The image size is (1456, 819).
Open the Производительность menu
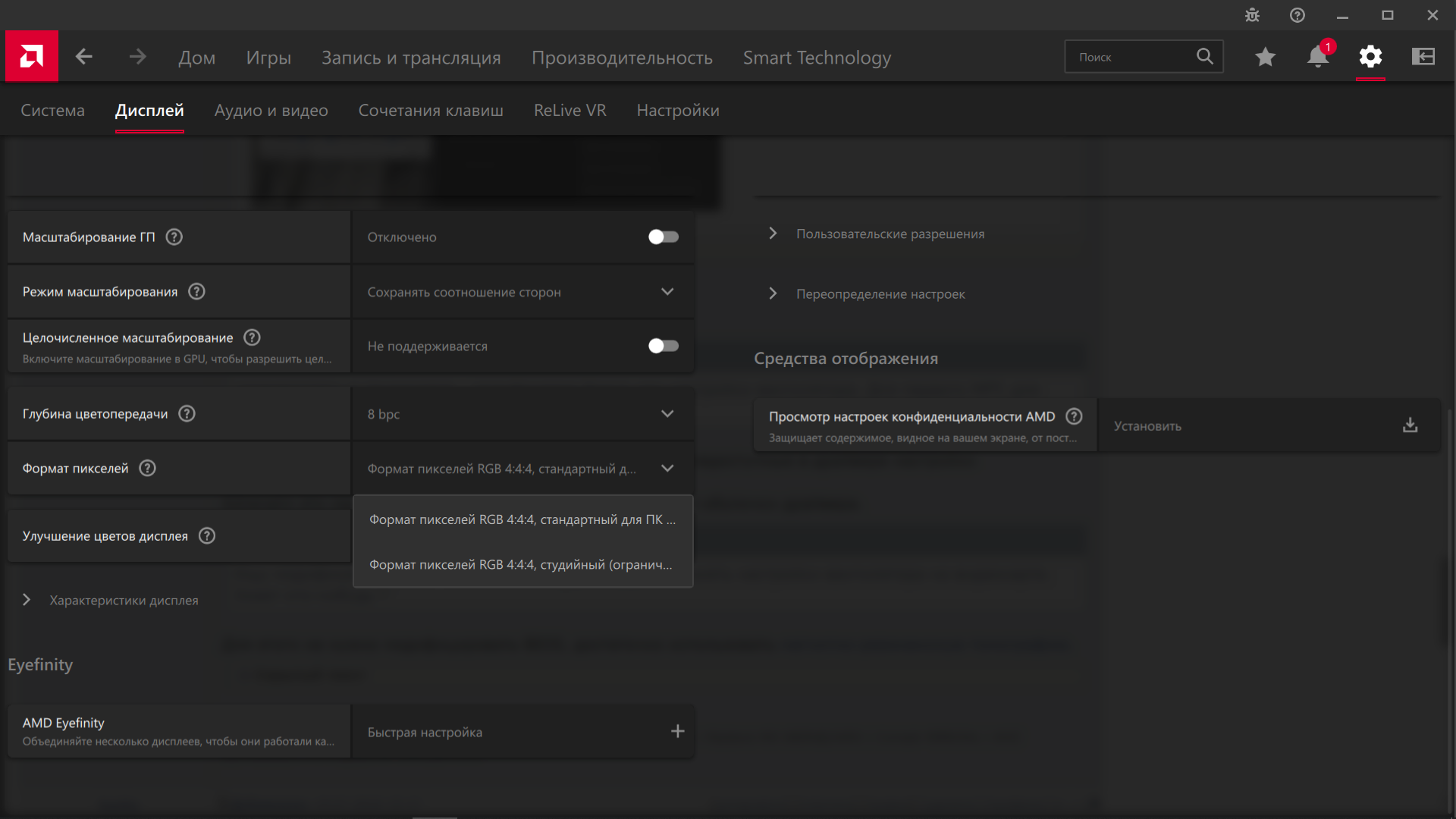point(621,58)
